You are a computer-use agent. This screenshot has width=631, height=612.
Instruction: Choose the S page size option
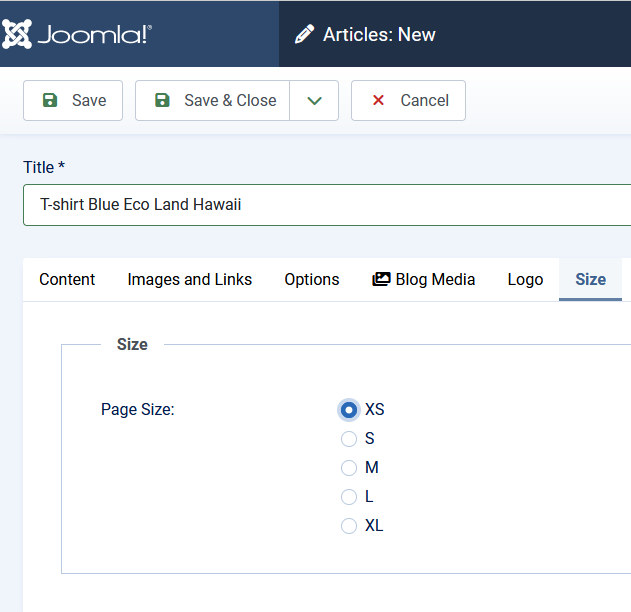point(349,438)
